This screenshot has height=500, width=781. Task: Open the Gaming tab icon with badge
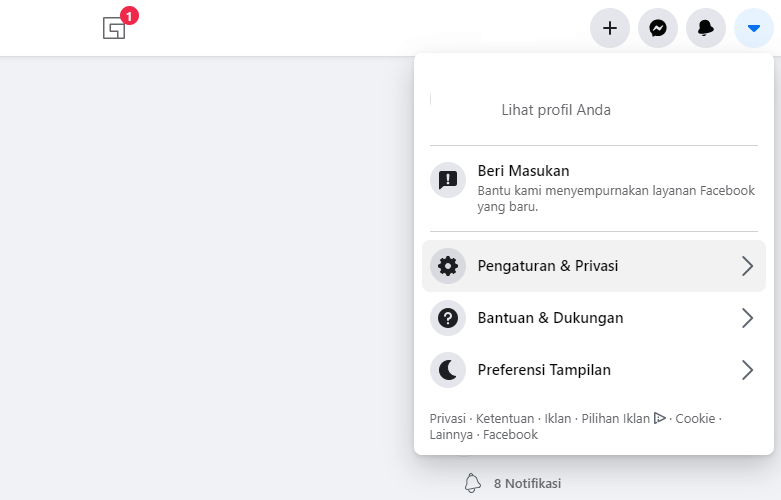click(x=115, y=27)
